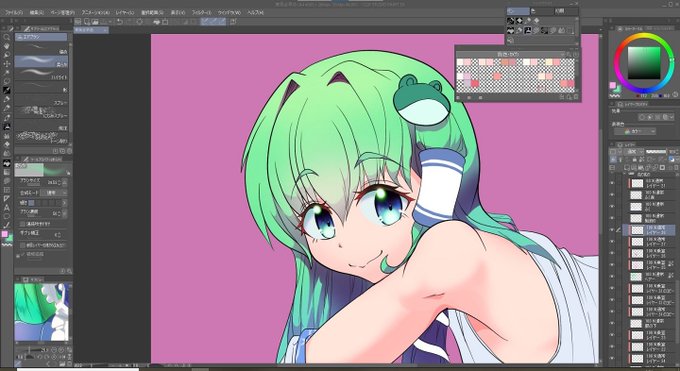Click the first icon in the floating palette's top row
Image resolution: width=680 pixels, height=371 pixels.
click(511, 21)
